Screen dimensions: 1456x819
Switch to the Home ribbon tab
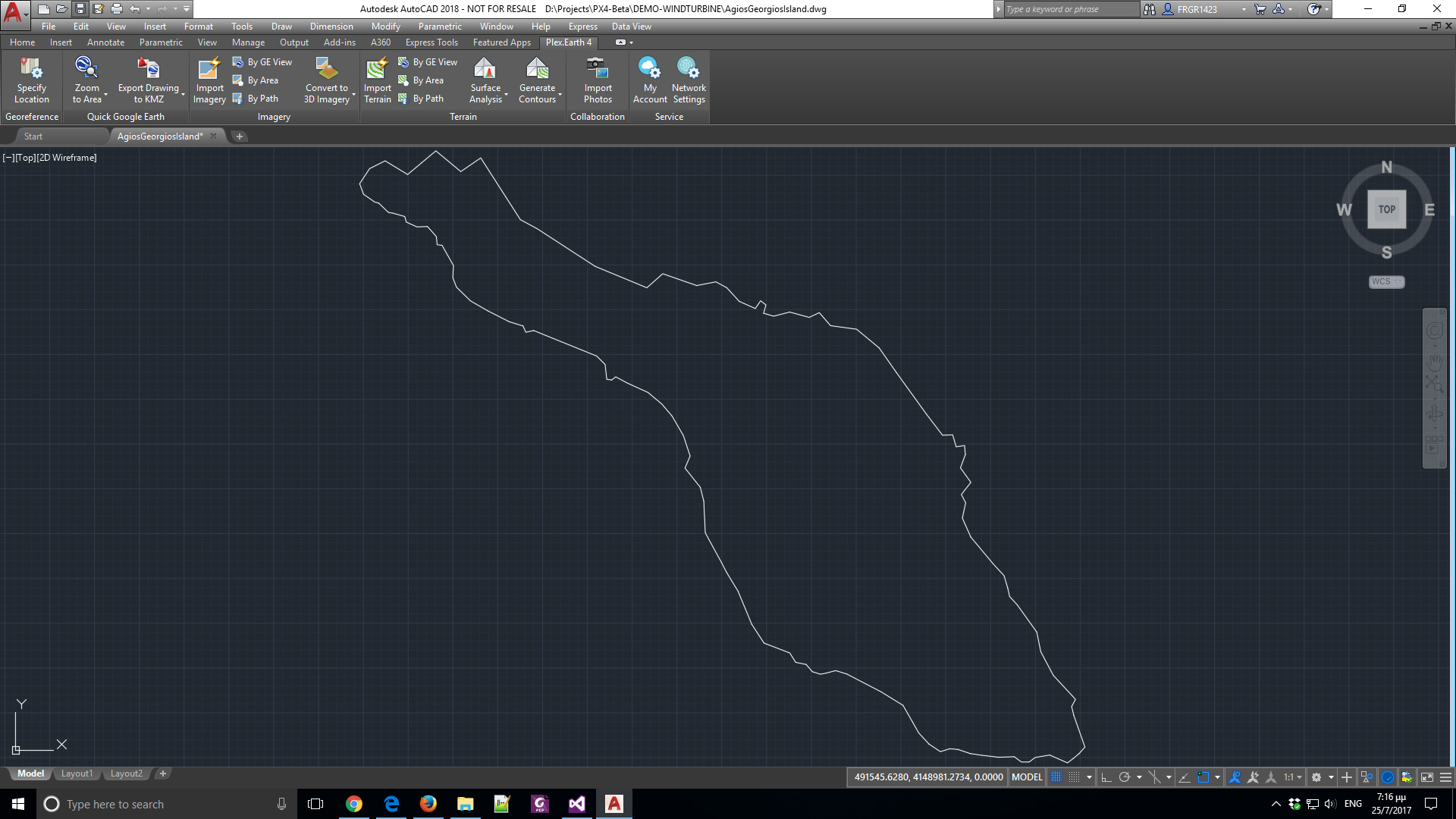tap(22, 42)
